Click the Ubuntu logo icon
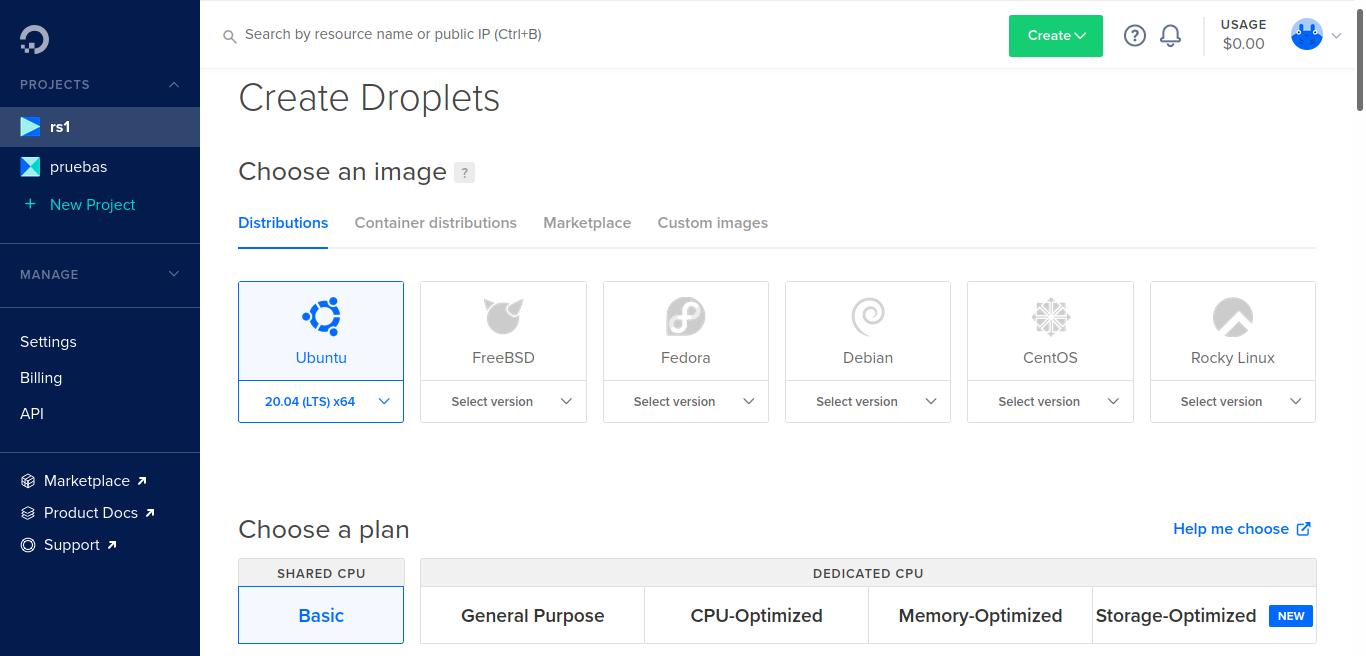Image resolution: width=1366 pixels, height=656 pixels. pos(321,317)
